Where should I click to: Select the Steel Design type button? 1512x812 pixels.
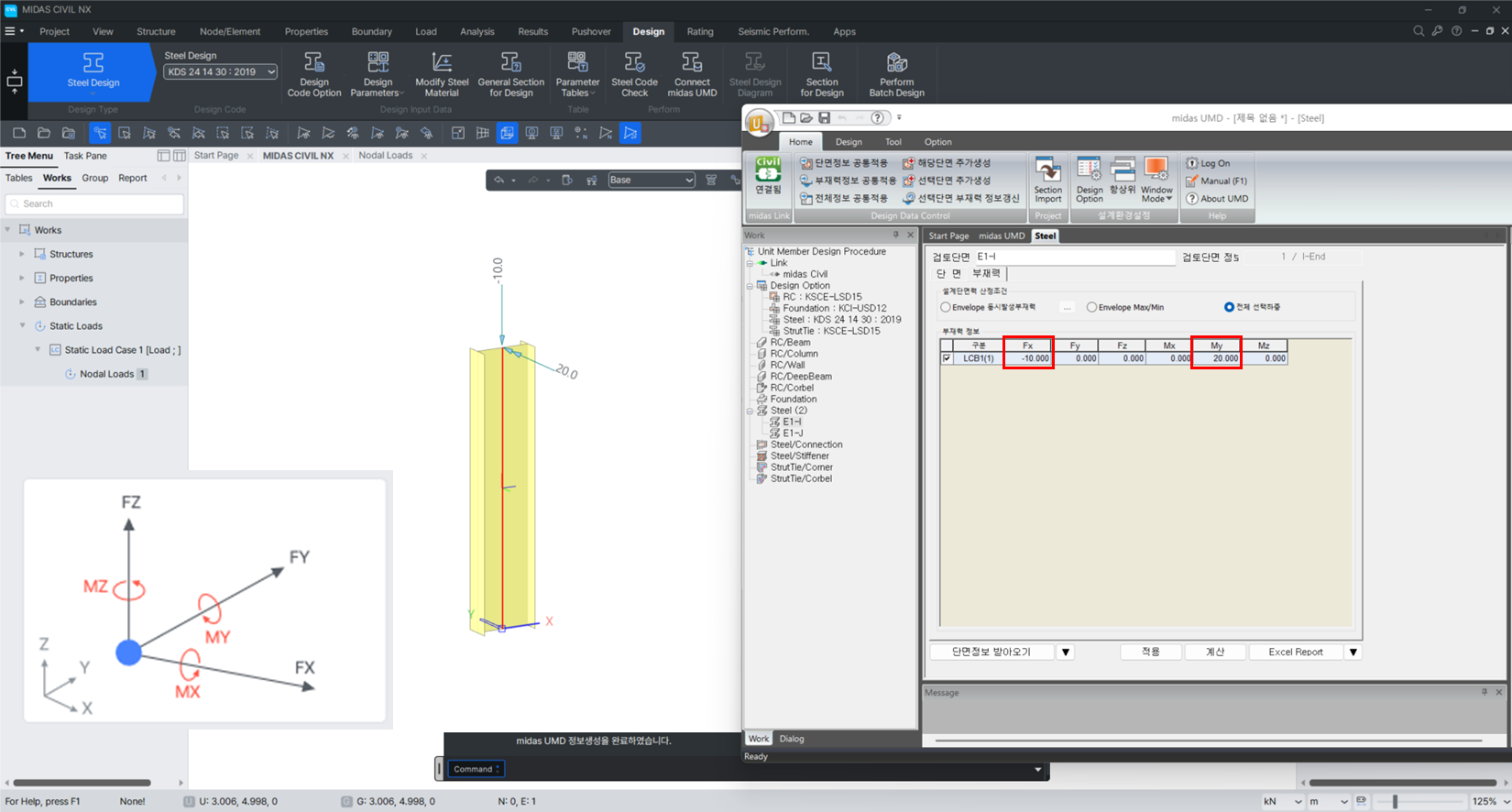(x=93, y=71)
